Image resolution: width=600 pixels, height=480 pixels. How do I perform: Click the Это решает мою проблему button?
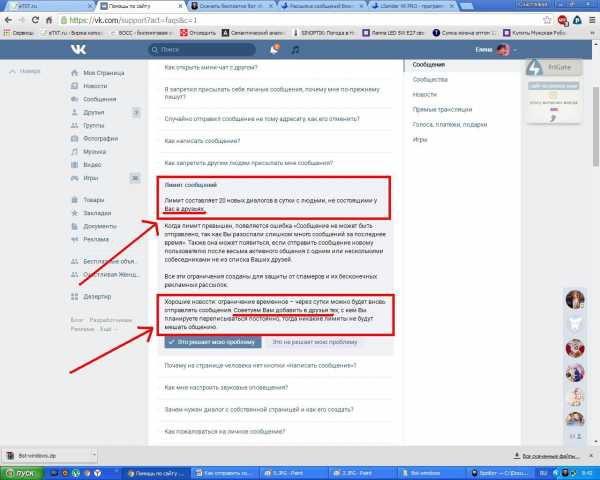213,342
